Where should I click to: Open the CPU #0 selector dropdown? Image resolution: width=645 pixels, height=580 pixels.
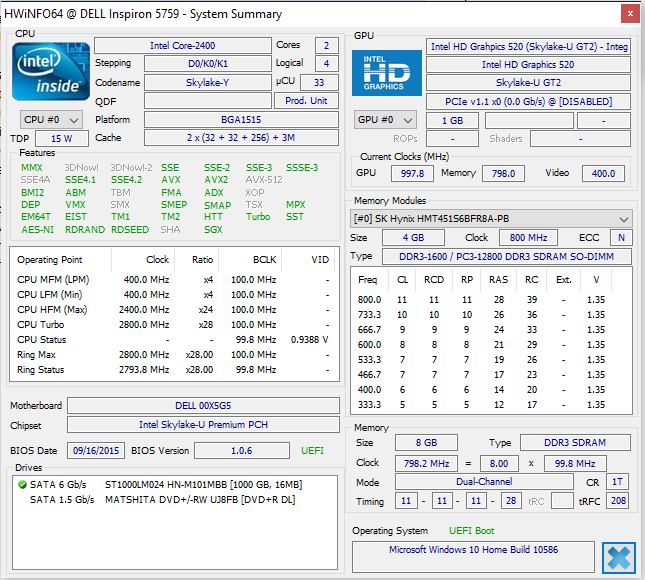click(51, 120)
